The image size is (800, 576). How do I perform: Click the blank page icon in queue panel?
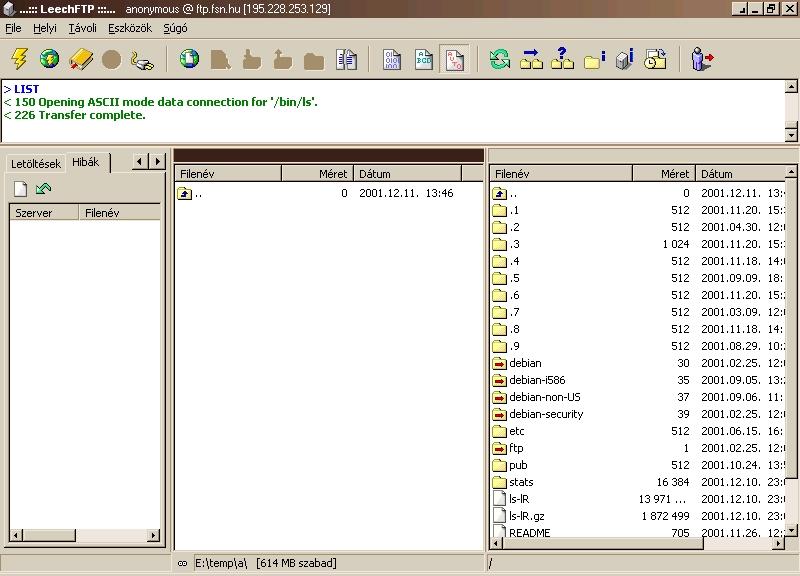tap(20, 188)
